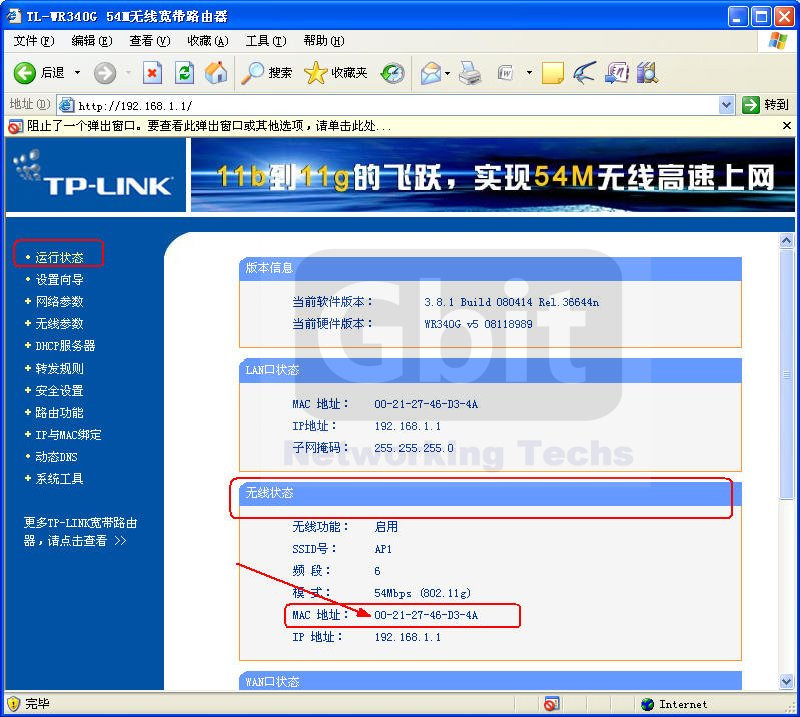Screen dimensions: 800x717
Task: Print the page with the printer icon
Action: [470, 73]
